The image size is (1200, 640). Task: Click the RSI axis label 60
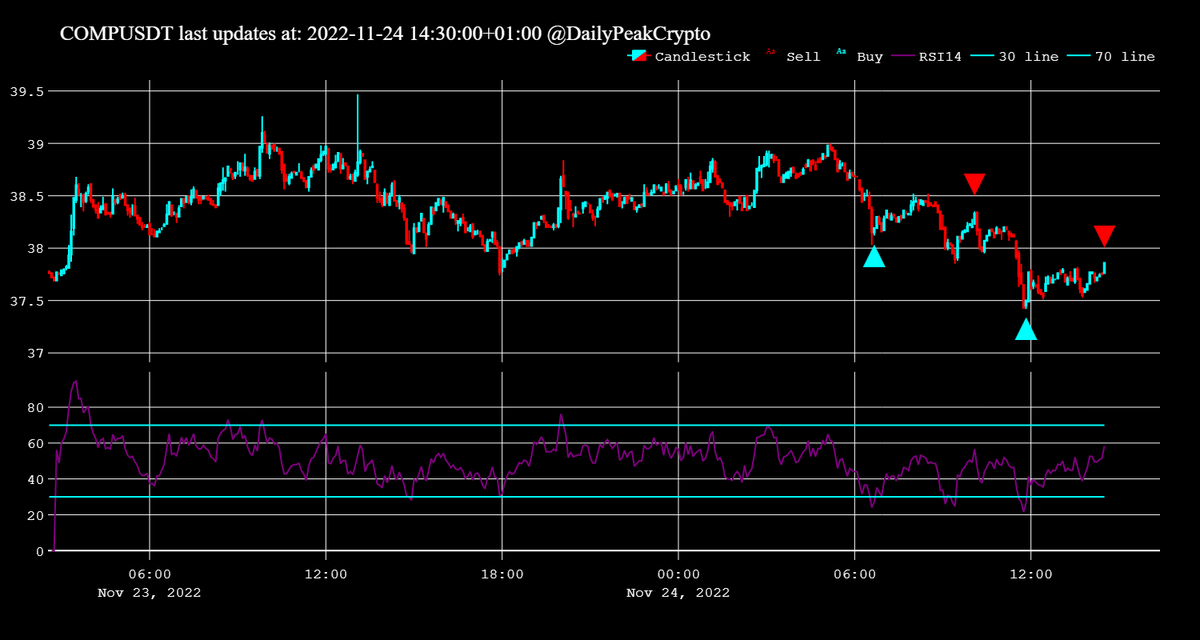pos(36,443)
